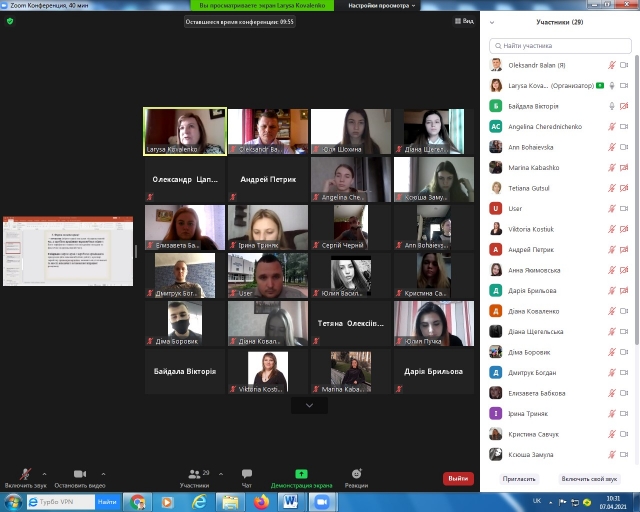Open File Explorer folder icon in the taskbar

tap(230, 502)
